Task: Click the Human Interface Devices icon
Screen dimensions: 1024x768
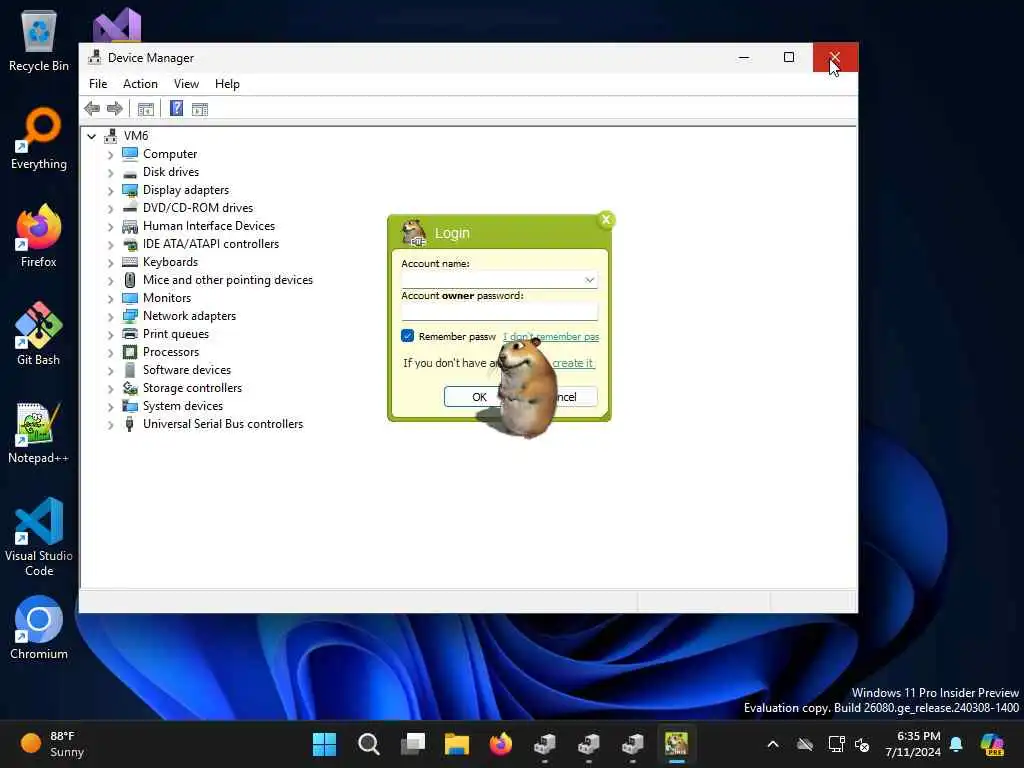Action: [130, 226]
